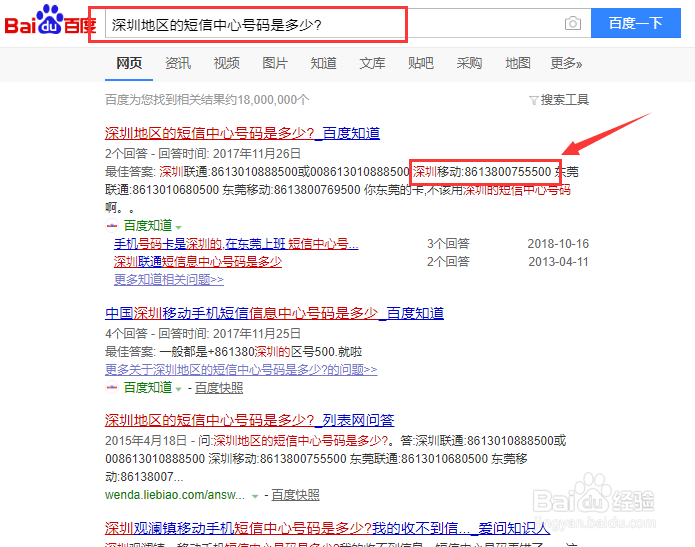Open first result 深圳地区的短信中心号码是多少?_百度知道
Viewport: 695px width, 547px height.
(x=242, y=133)
